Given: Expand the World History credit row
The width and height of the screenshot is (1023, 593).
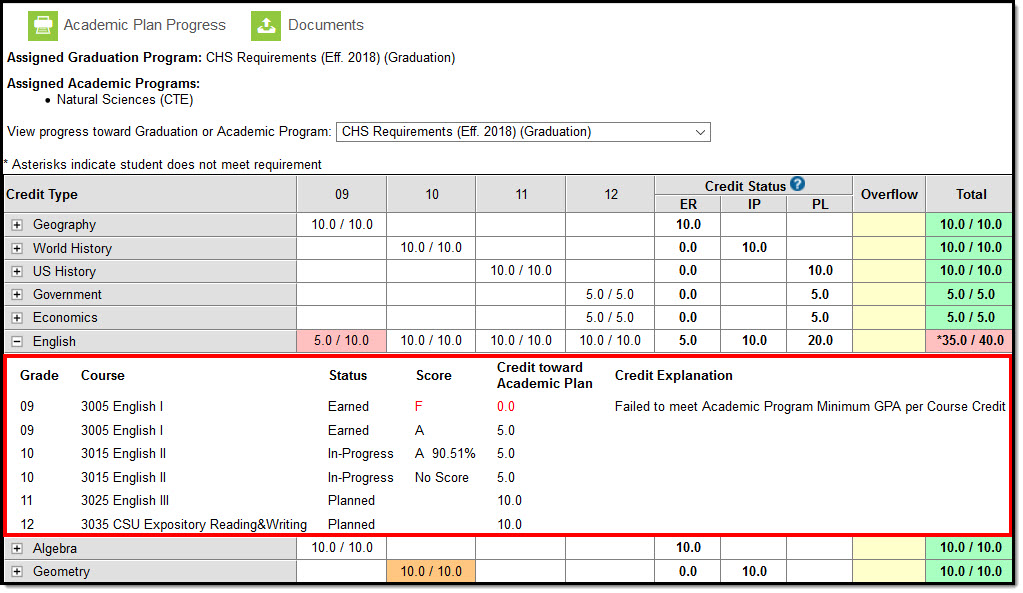Looking at the screenshot, I should pos(17,248).
